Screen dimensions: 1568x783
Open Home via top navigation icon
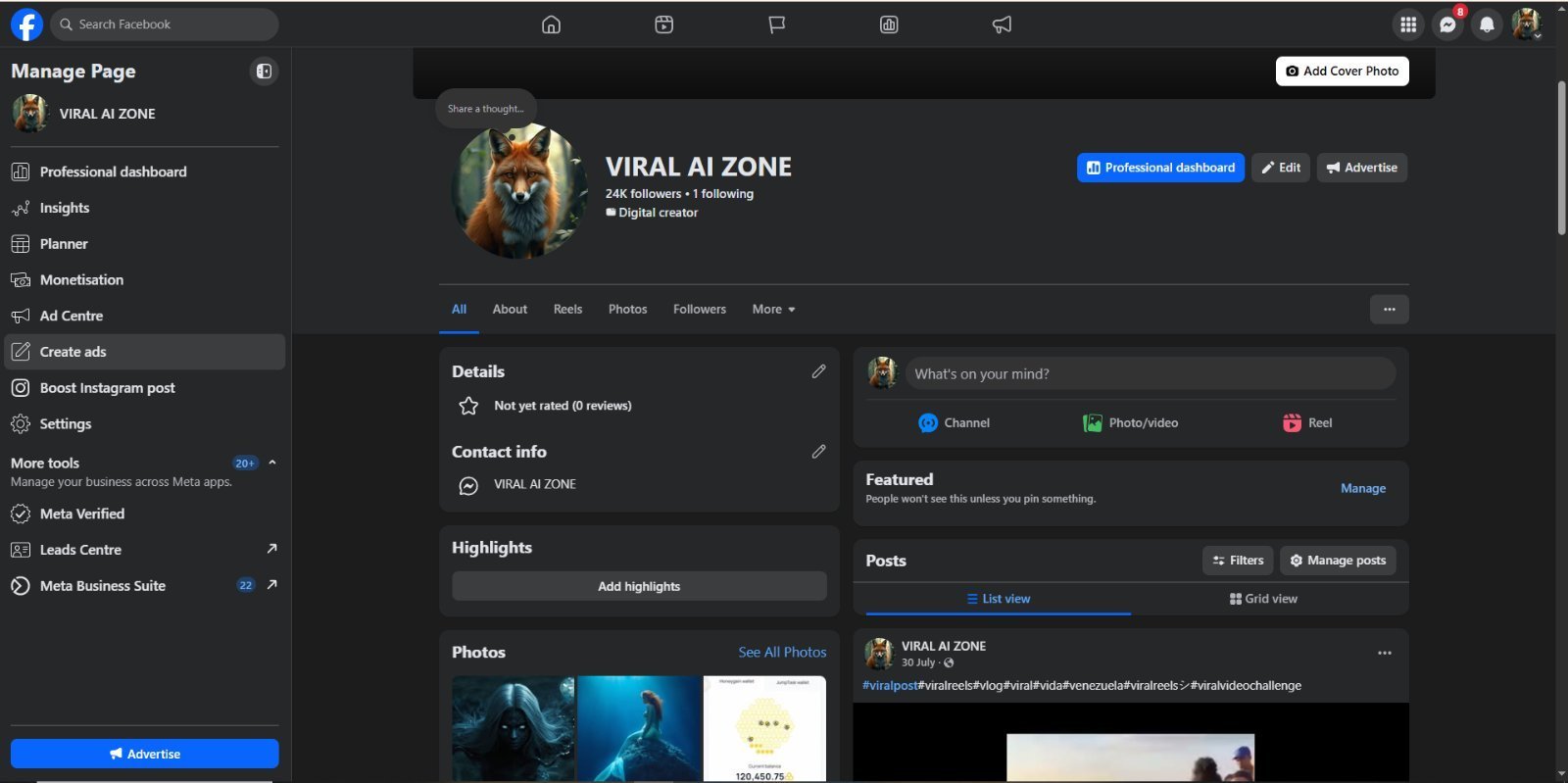coord(552,24)
